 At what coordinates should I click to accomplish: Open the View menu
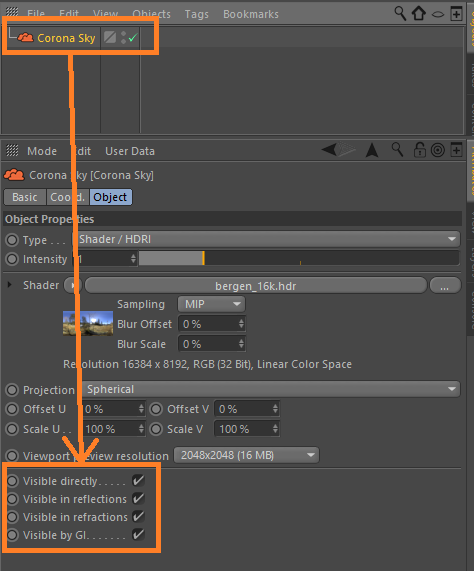105,14
